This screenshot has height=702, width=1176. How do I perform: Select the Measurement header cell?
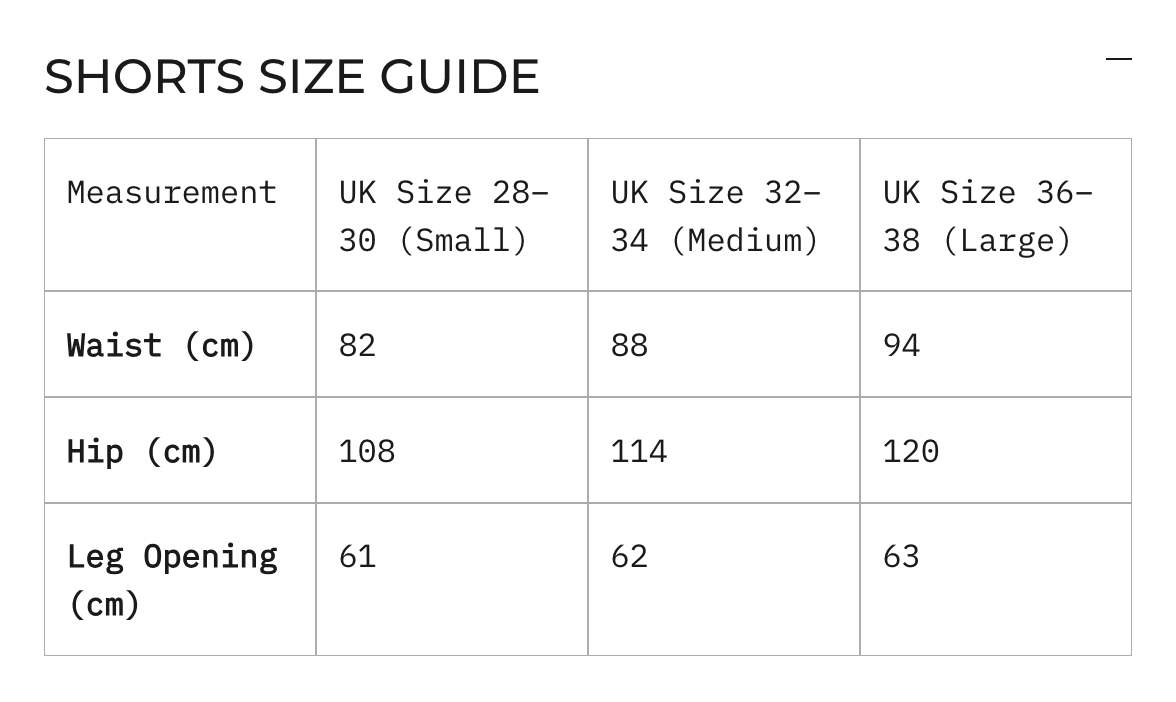(180, 214)
